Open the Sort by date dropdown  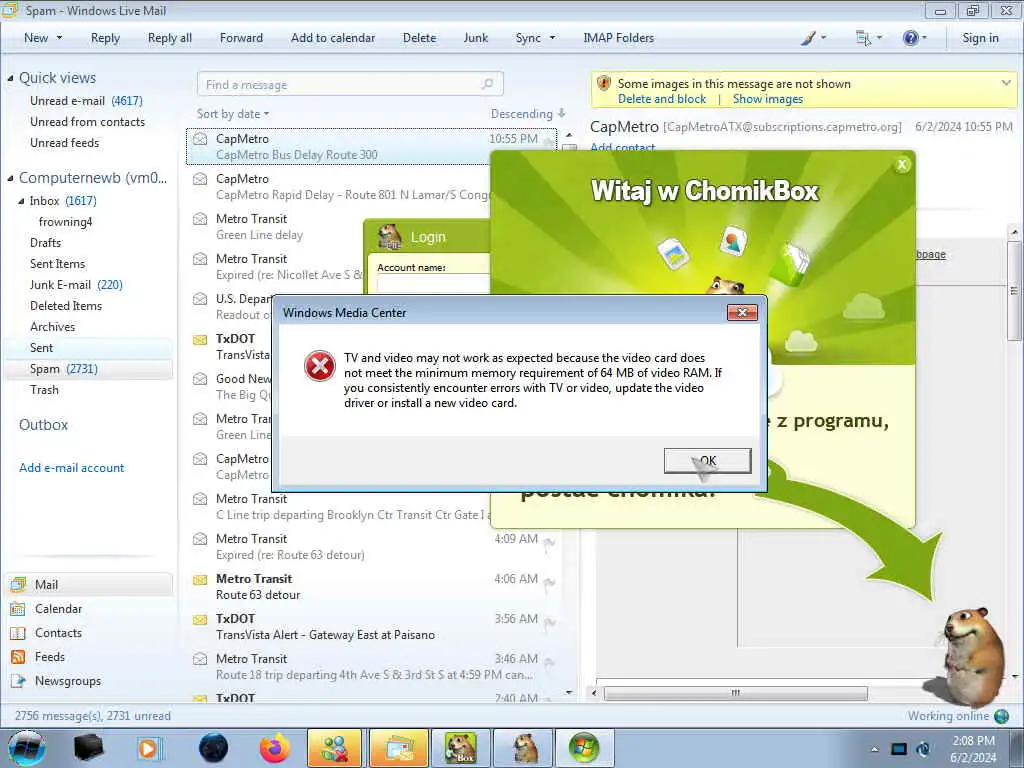click(x=233, y=114)
